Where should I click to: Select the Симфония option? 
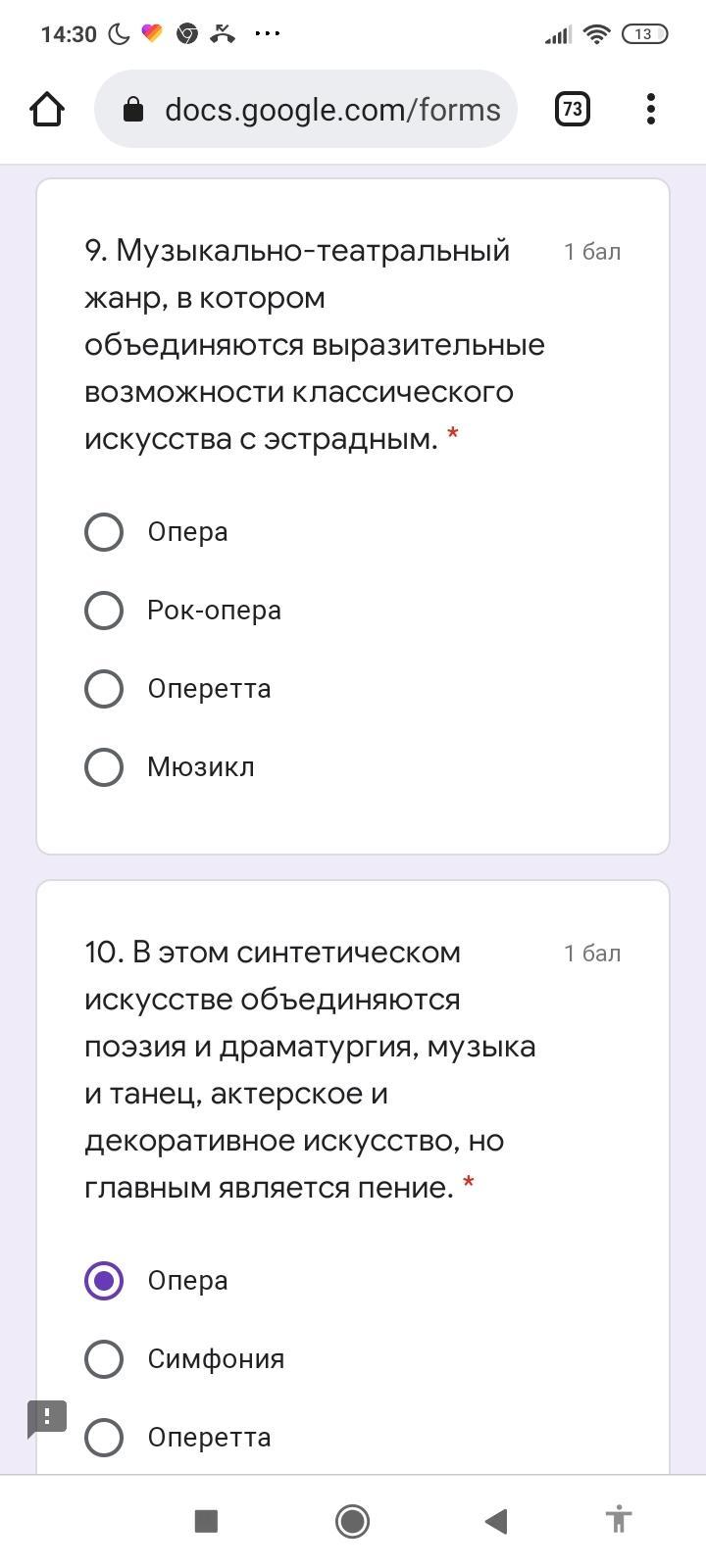tap(104, 1359)
